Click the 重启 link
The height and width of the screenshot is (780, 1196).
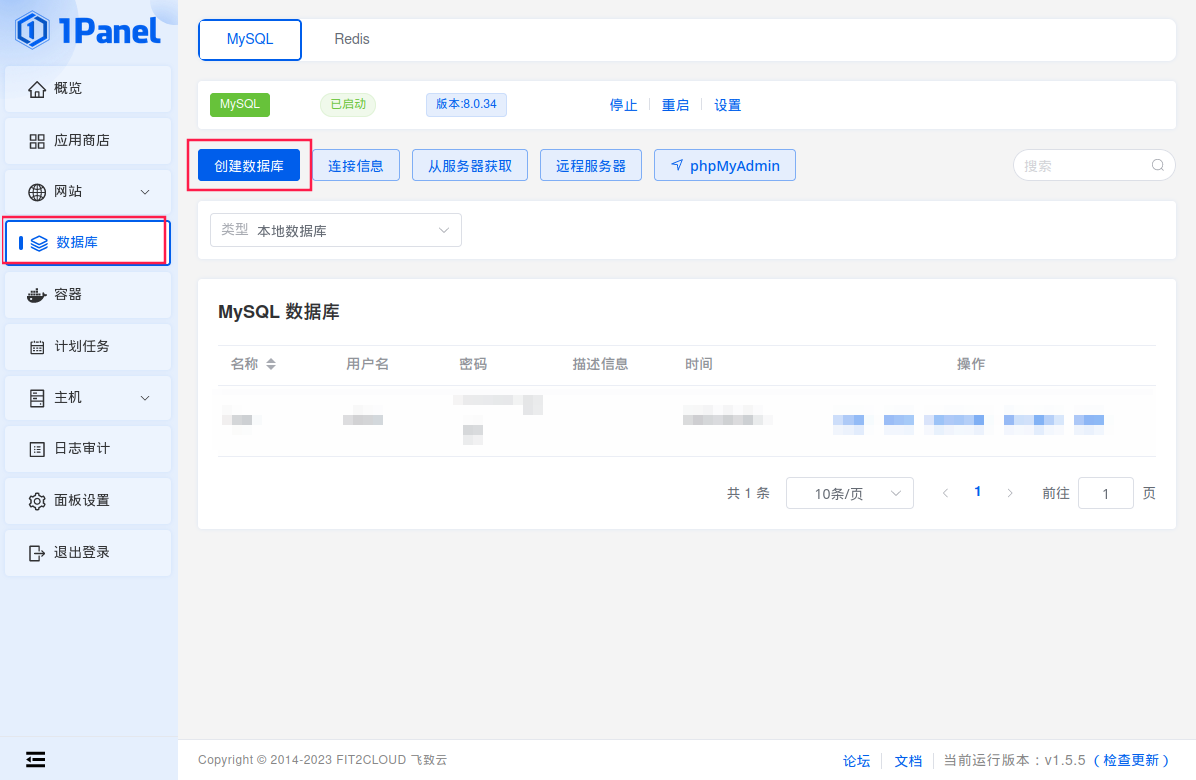675,105
